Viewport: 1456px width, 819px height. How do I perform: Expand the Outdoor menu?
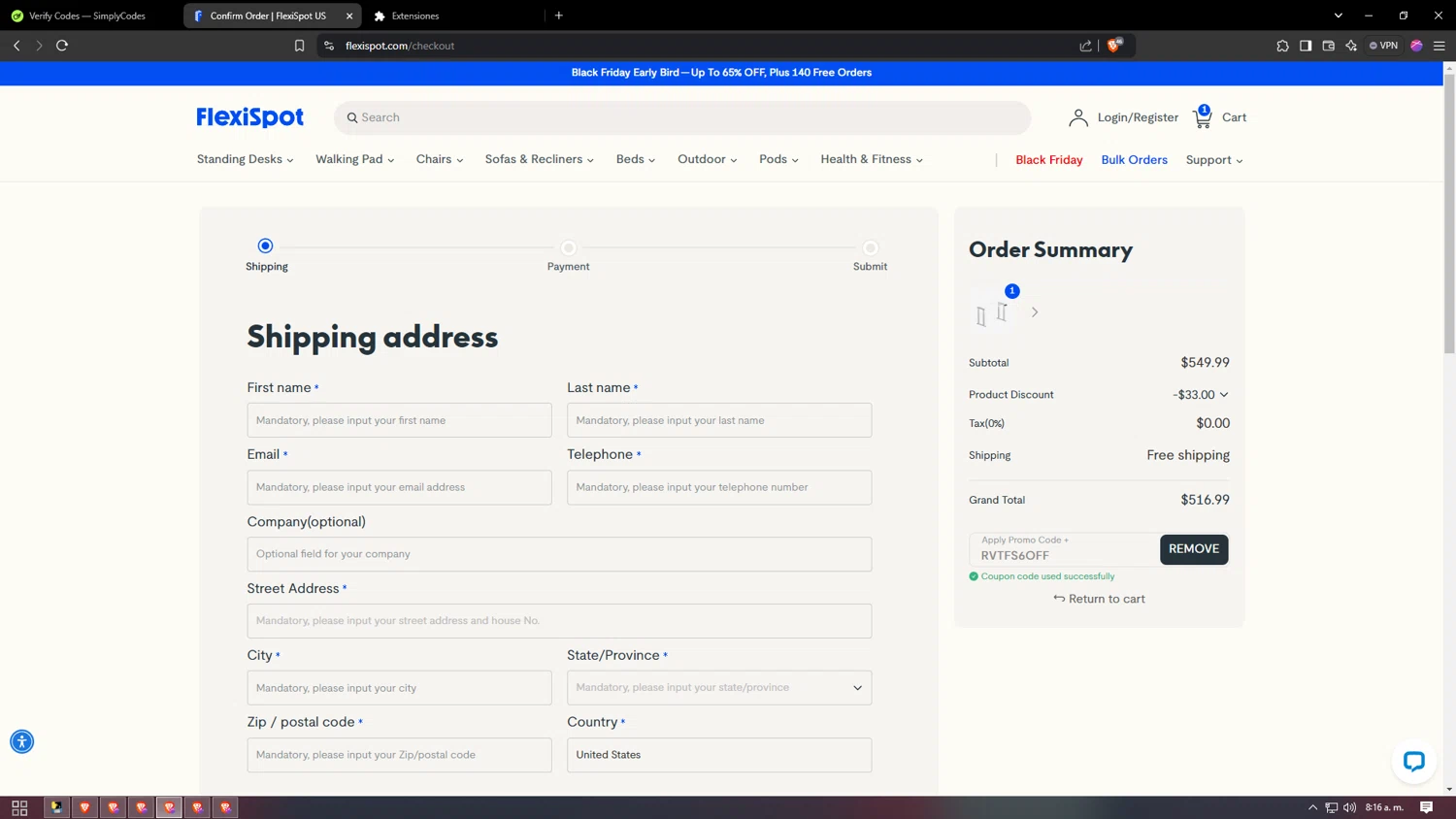tap(707, 159)
